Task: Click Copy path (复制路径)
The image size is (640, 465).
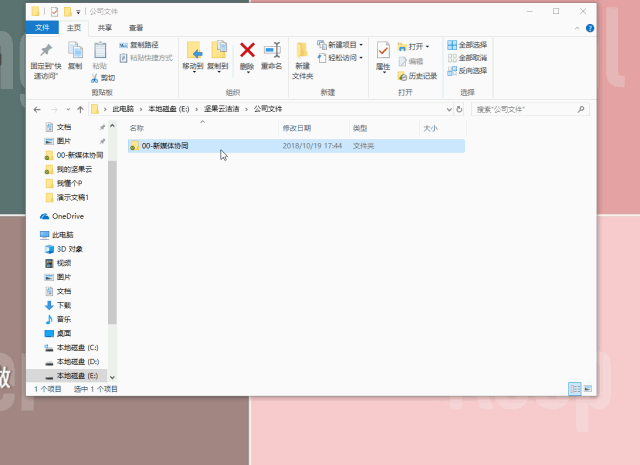Action: point(139,45)
